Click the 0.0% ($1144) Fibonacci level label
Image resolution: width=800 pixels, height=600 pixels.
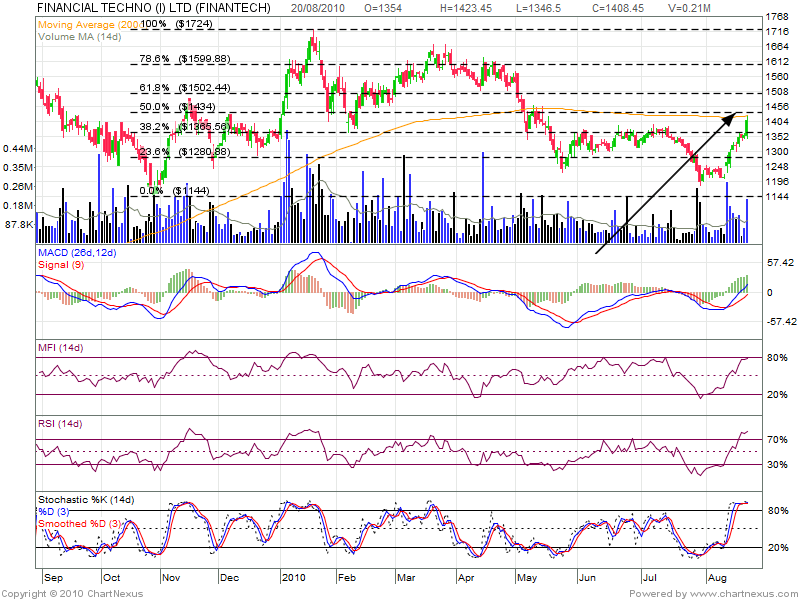[x=176, y=190]
